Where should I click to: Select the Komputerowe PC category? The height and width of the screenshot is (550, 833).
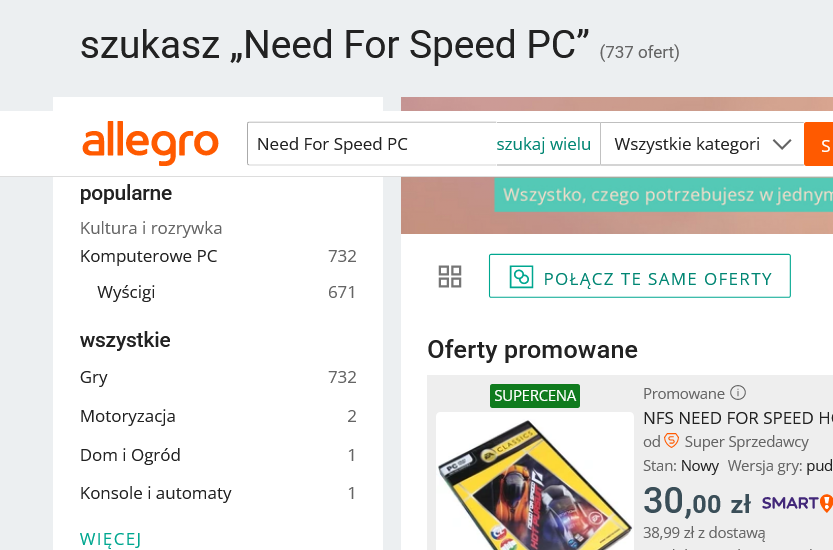pyautogui.click(x=148, y=256)
